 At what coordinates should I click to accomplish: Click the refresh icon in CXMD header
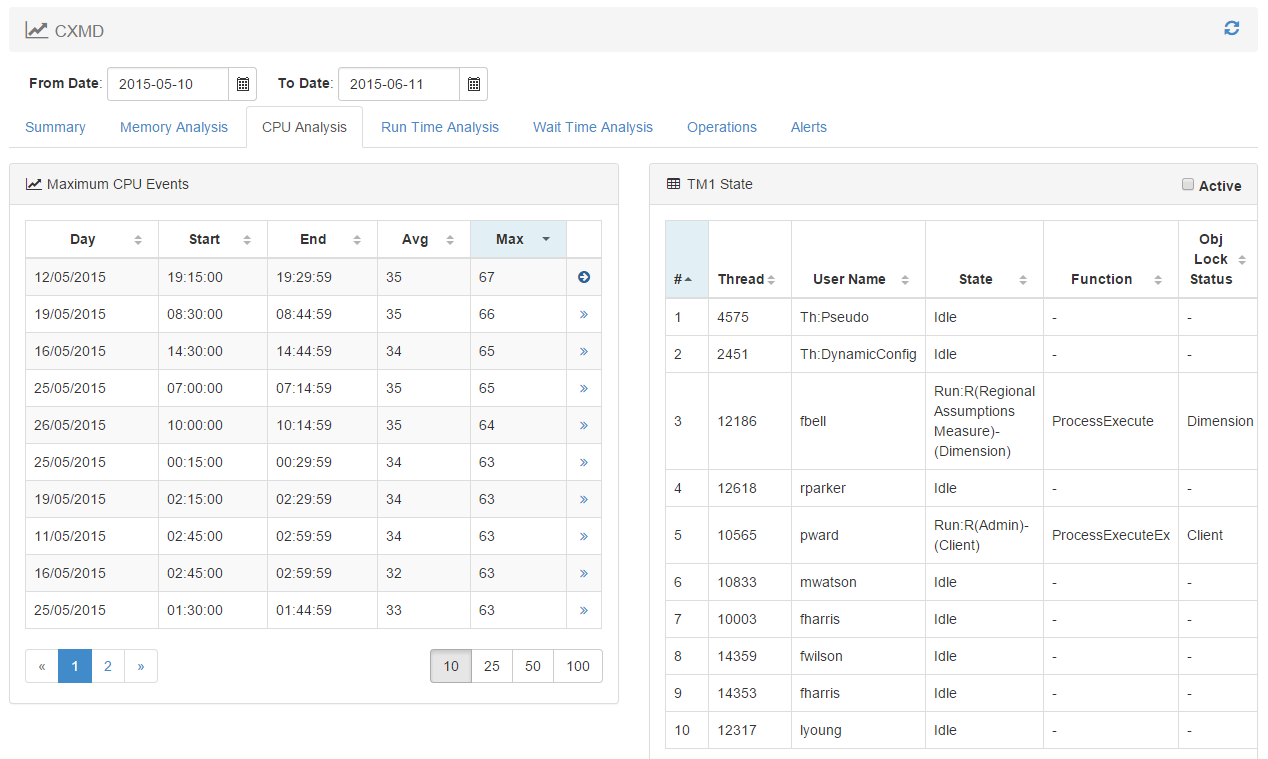(1232, 29)
